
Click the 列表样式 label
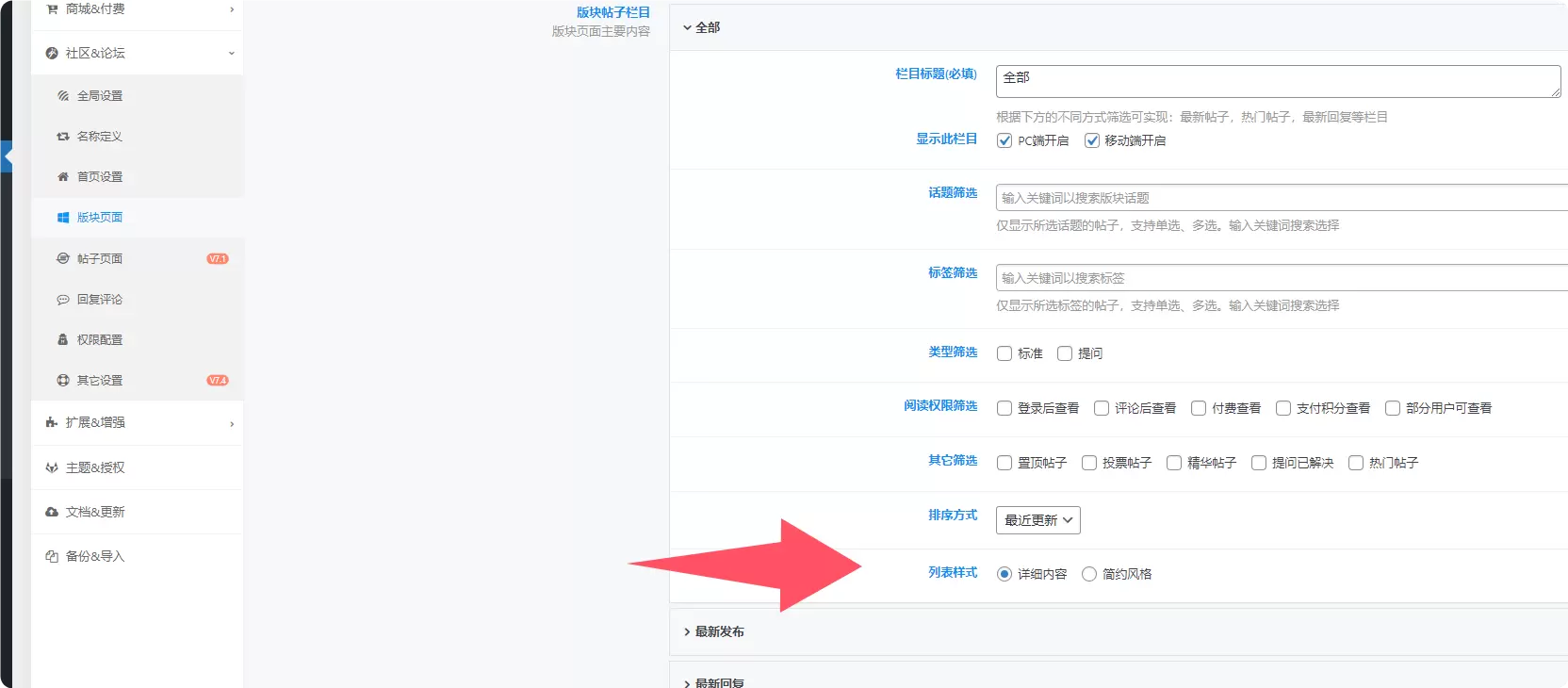[953, 572]
